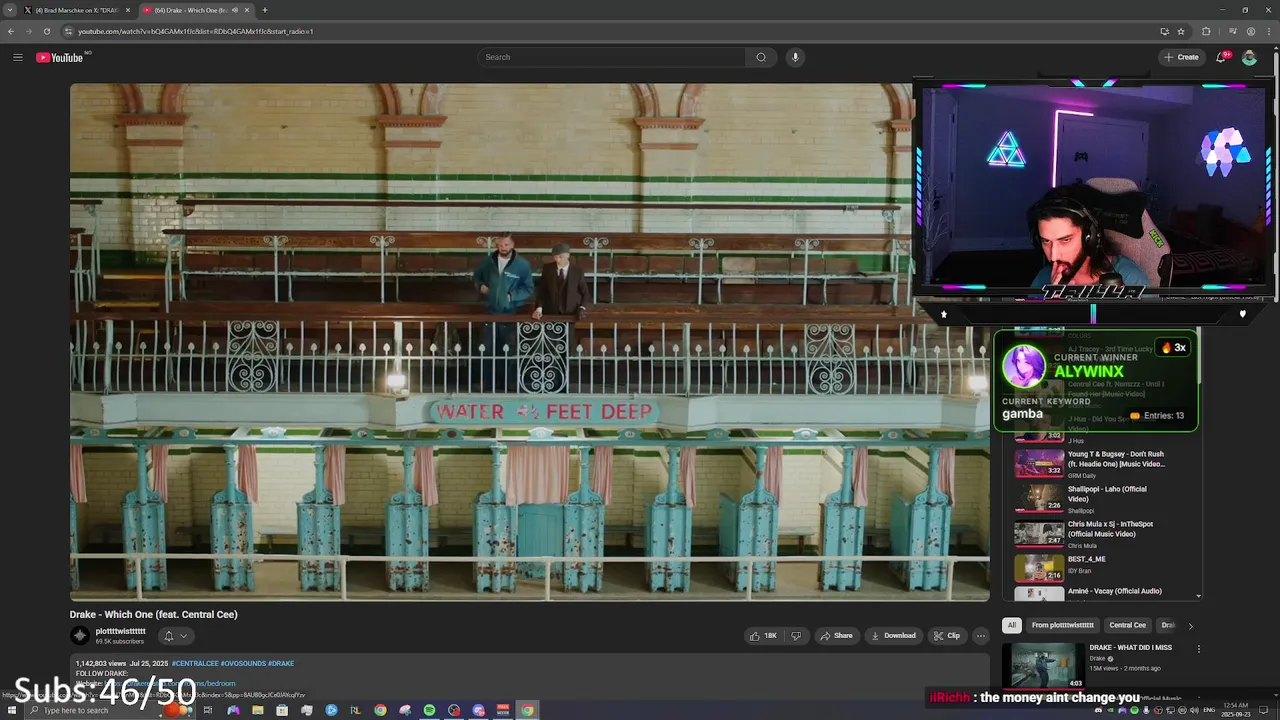Viewport: 1280px width, 720px height.
Task: Focus the YouTube search field
Action: point(612,57)
